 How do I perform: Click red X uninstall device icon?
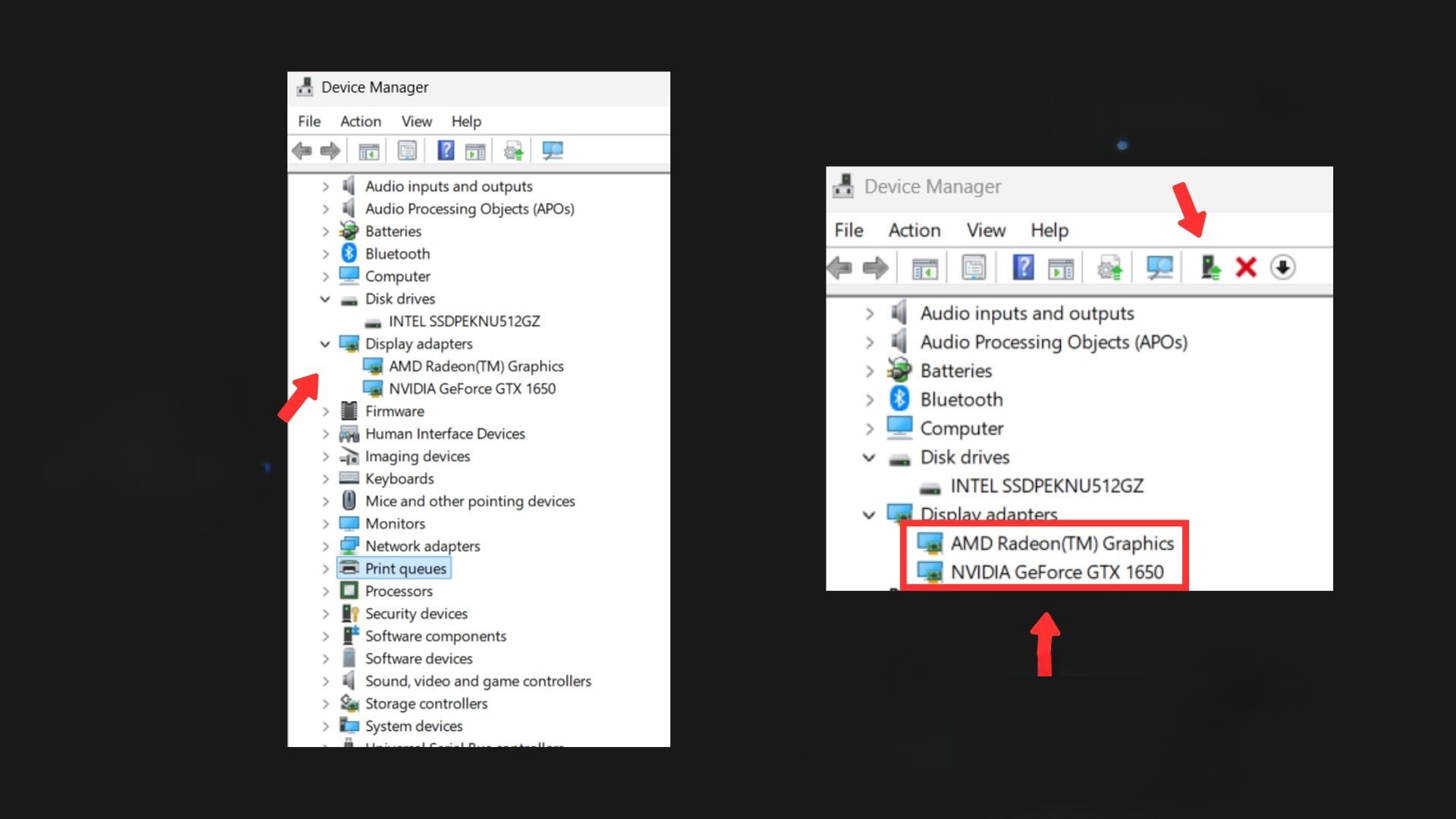click(x=1246, y=267)
